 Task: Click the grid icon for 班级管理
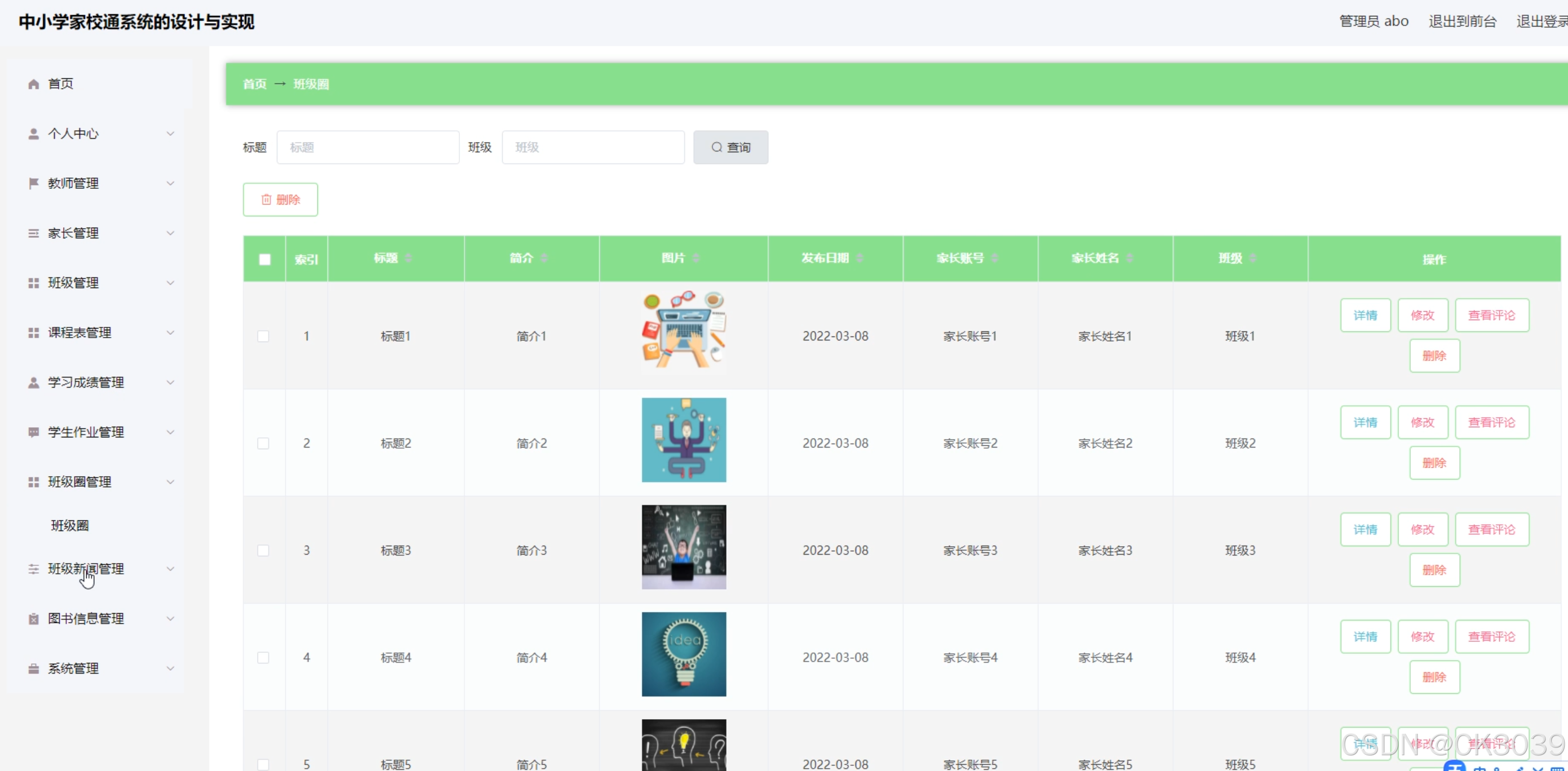[x=33, y=283]
